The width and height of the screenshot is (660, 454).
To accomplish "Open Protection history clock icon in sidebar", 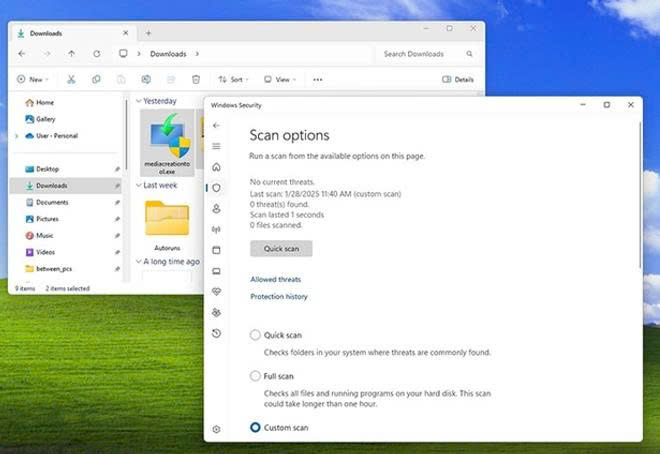I will [x=216, y=333].
